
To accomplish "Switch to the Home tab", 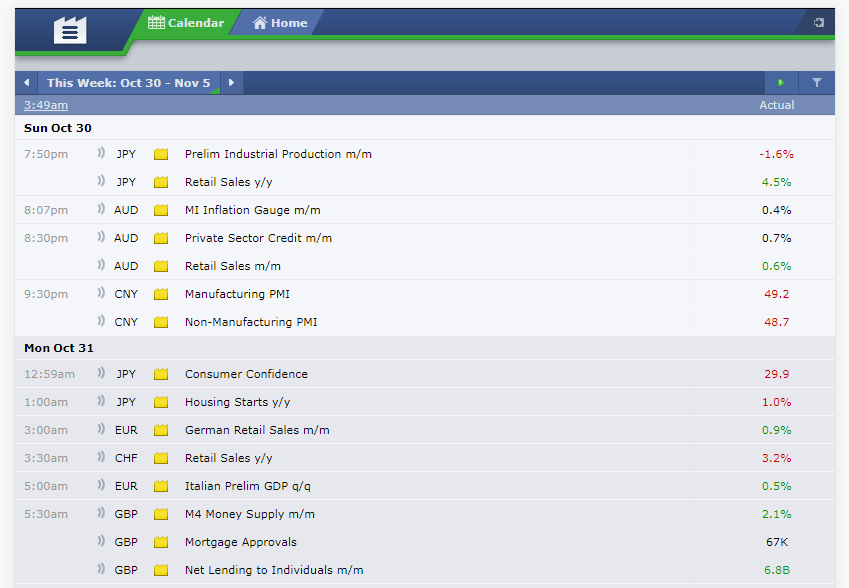I will click(x=280, y=23).
